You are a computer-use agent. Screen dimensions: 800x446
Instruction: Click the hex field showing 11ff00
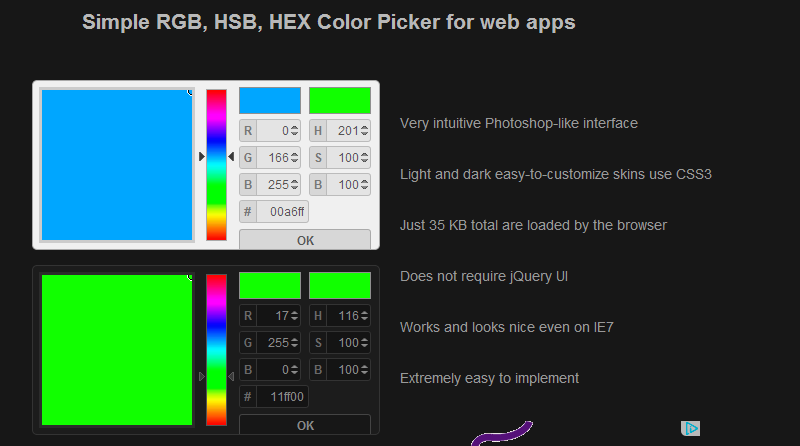[x=283, y=397]
